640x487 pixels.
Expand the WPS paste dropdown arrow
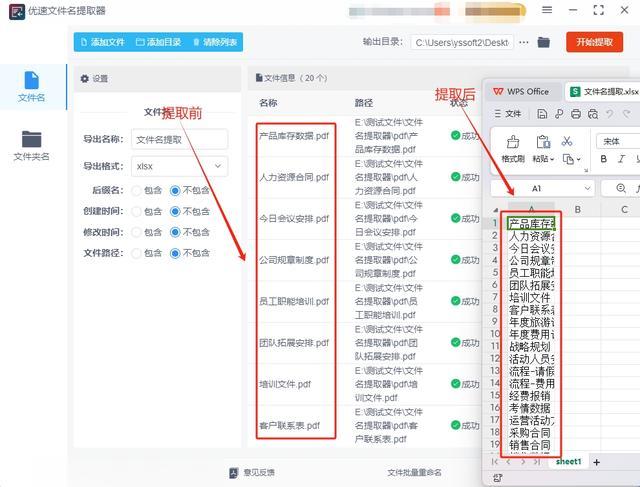click(x=552, y=159)
